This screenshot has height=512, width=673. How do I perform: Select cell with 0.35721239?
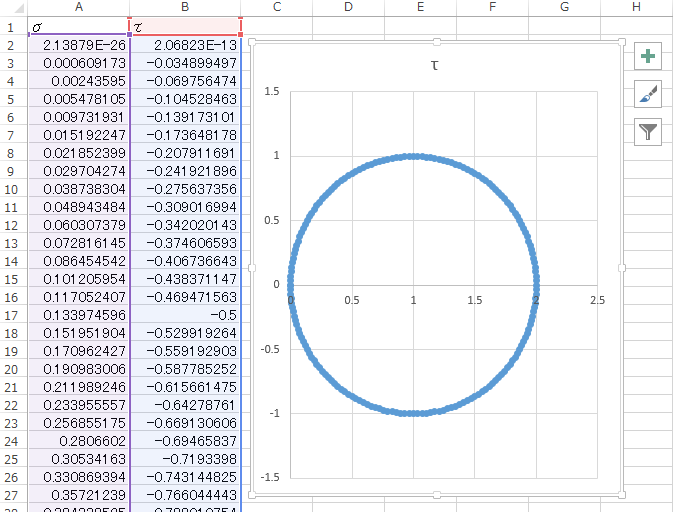79,495
